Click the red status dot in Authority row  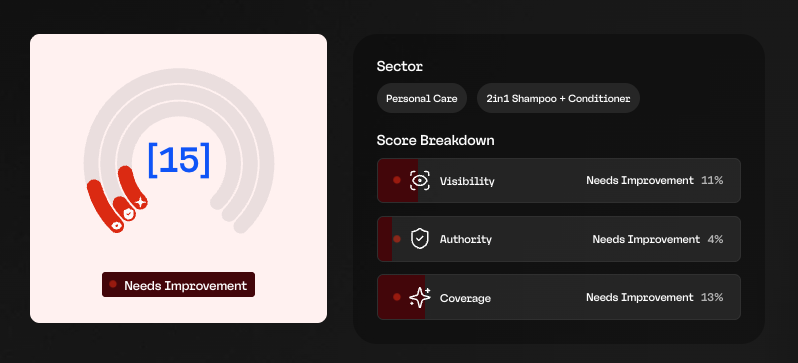(x=397, y=239)
